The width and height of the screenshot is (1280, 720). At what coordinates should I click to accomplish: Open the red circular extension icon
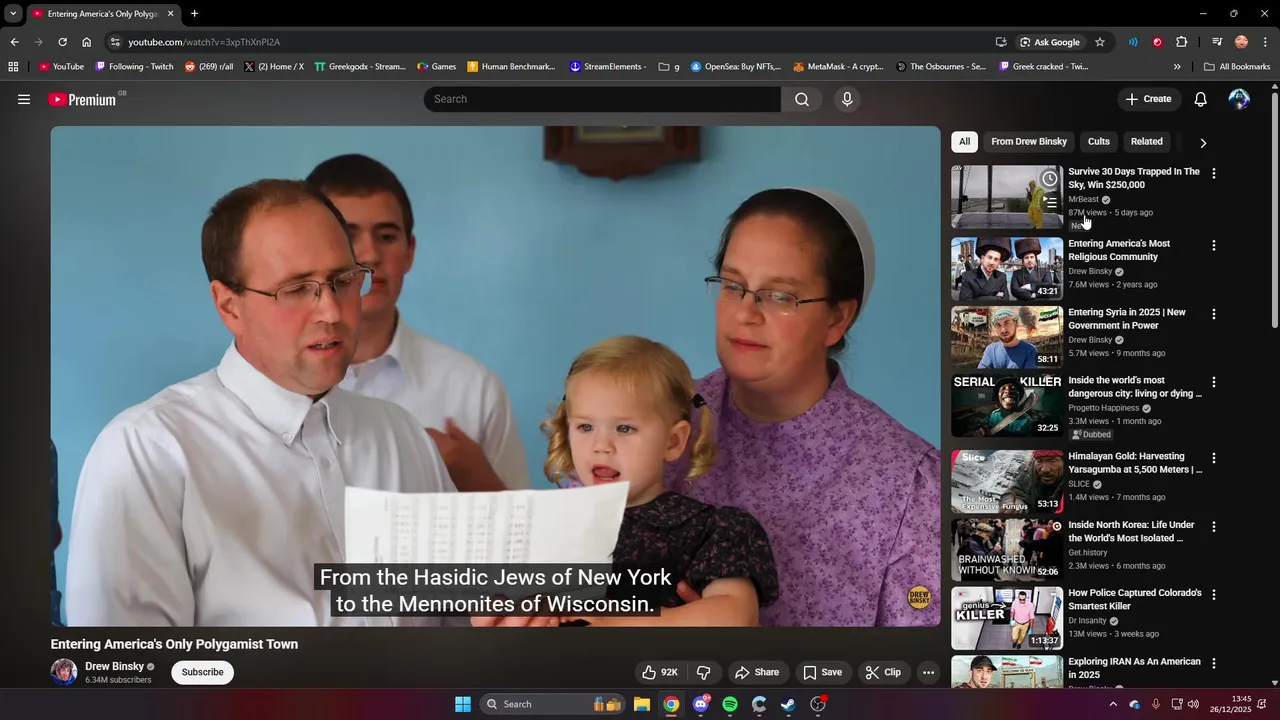click(x=1157, y=42)
